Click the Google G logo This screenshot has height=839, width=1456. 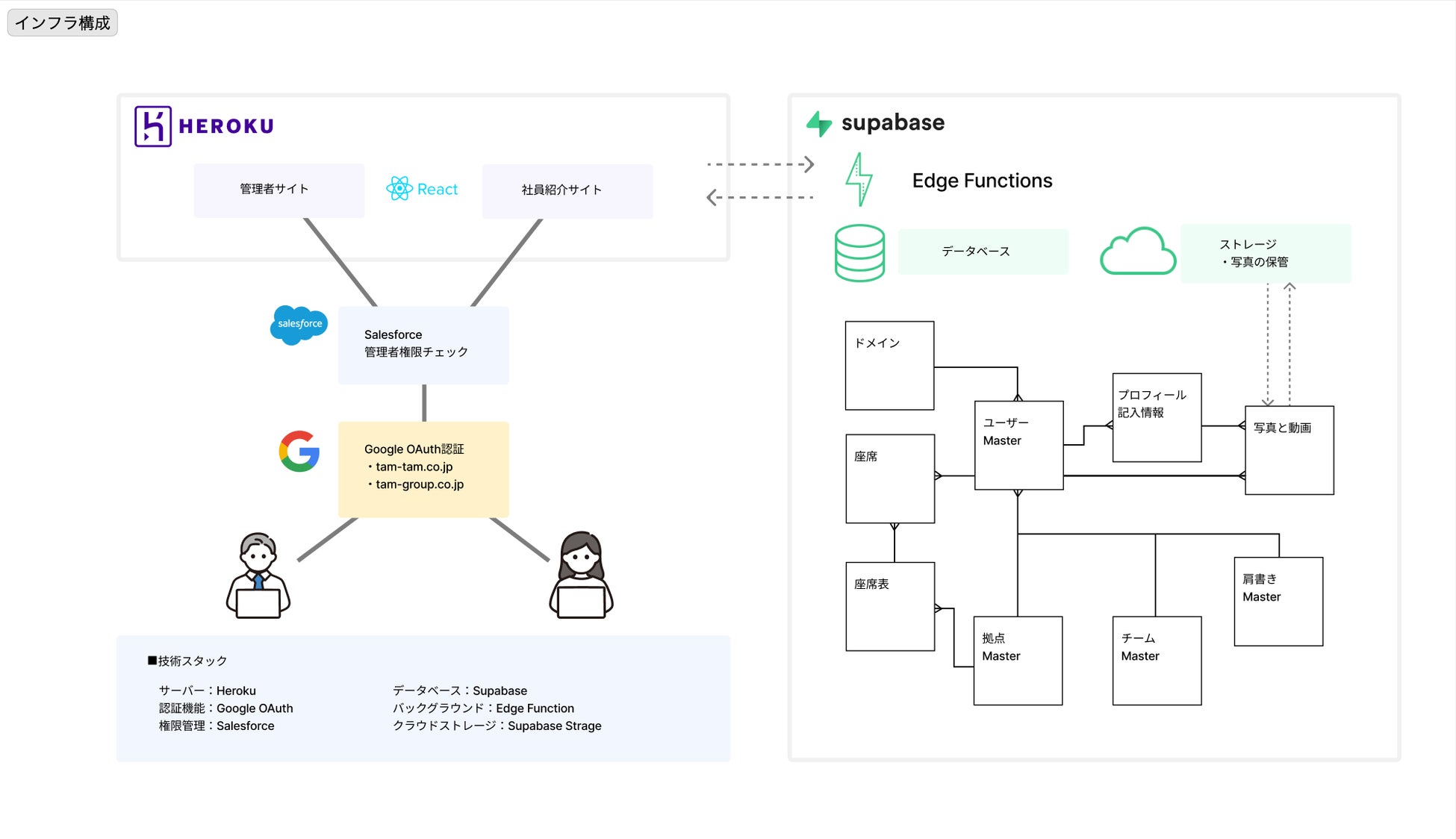pos(299,451)
